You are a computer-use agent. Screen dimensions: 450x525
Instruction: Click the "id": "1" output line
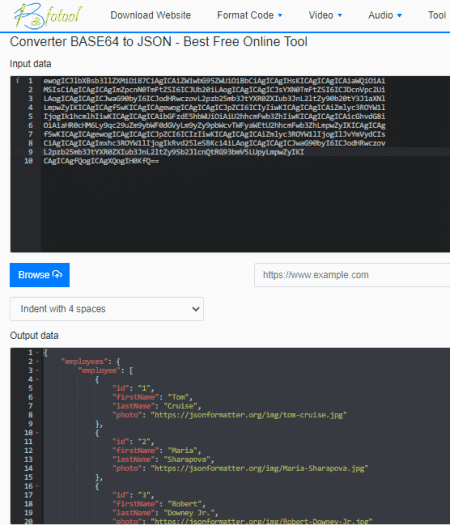(133, 388)
